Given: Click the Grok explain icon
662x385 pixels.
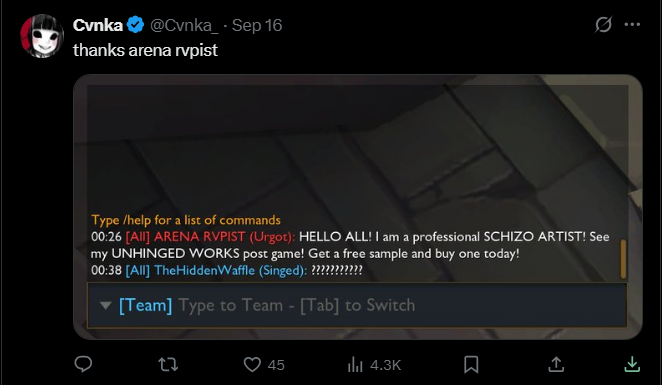Looking at the screenshot, I should point(603,24).
